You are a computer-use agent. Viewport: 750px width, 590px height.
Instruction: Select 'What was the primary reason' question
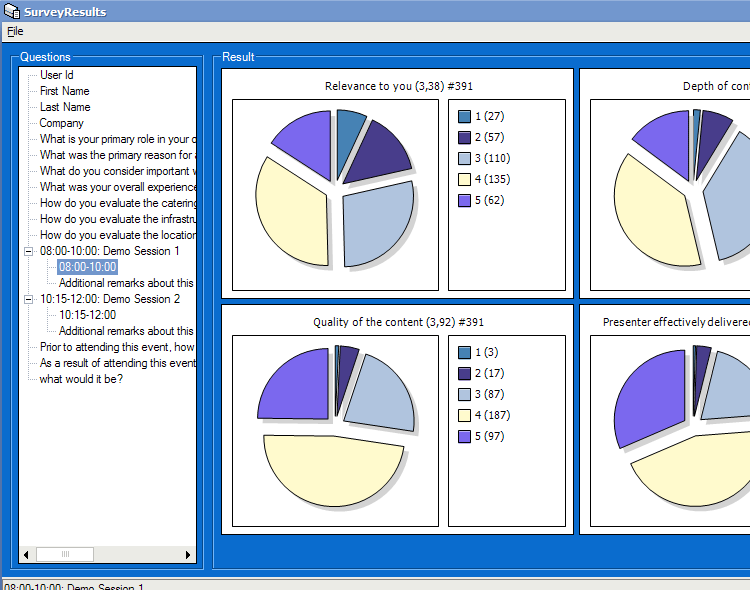pyautogui.click(x=118, y=155)
